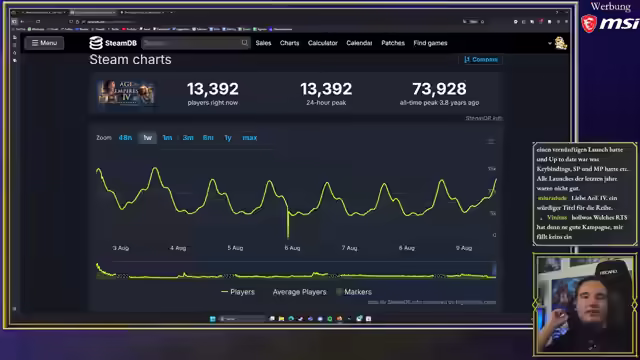Image resolution: width=640 pixels, height=360 pixels.
Task: Open the SteamDB Menu button
Action: (x=44, y=43)
